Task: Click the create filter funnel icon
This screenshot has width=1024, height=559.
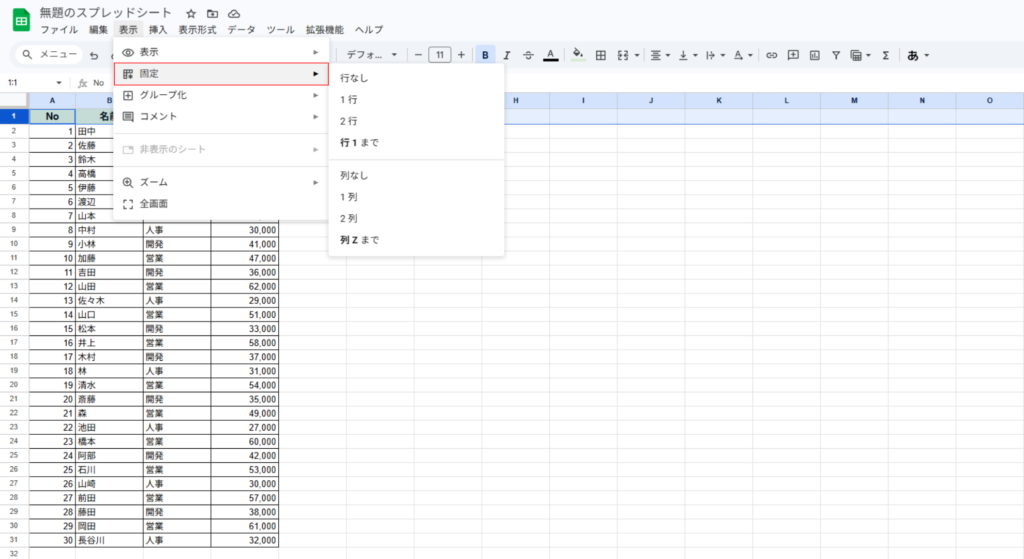Action: [x=836, y=55]
